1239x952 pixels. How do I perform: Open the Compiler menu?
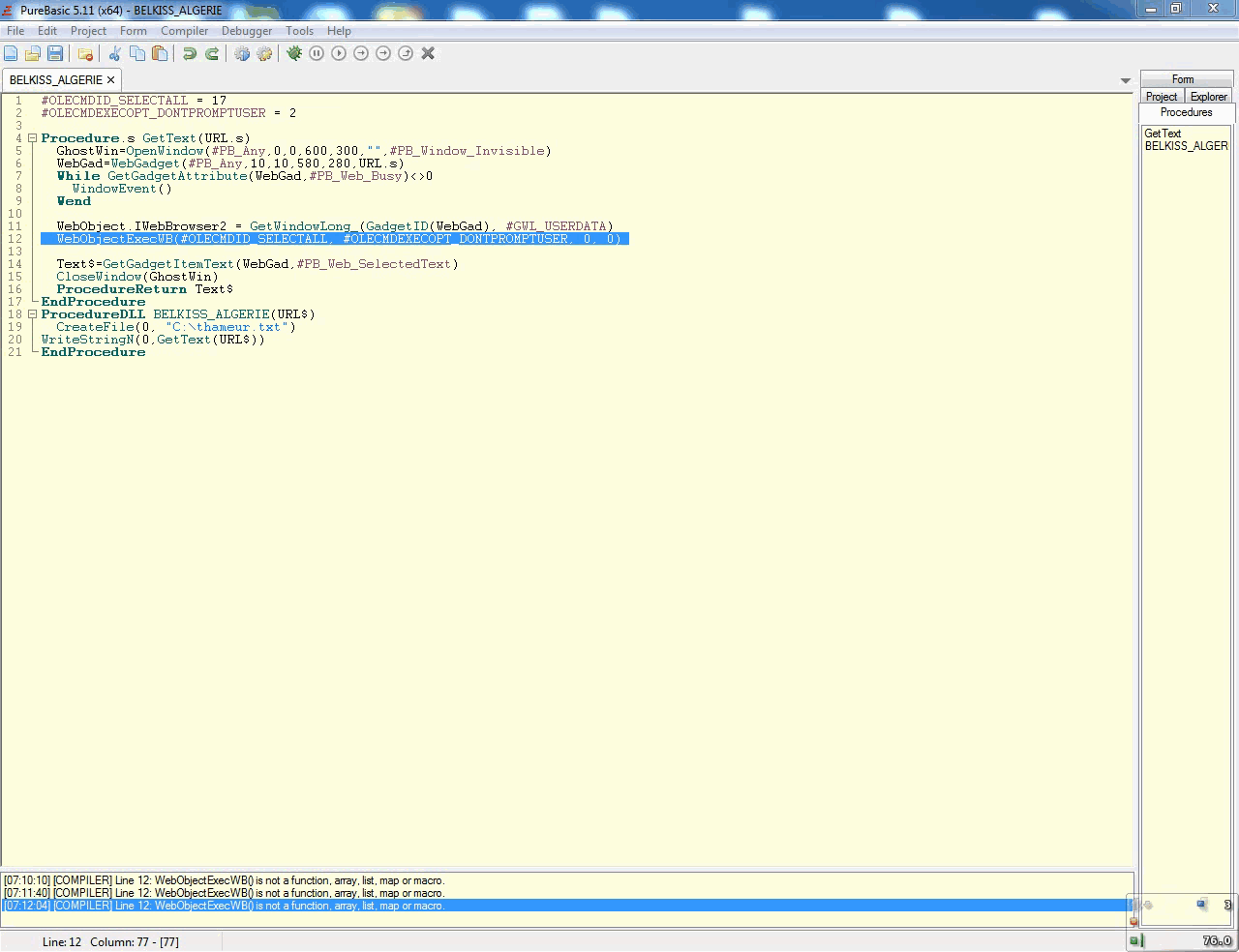[184, 31]
